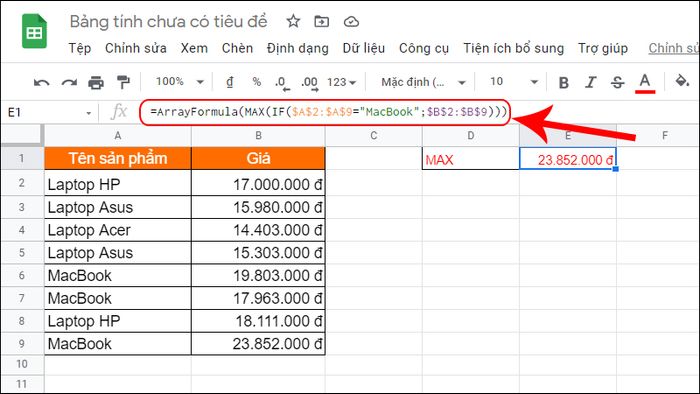Image resolution: width=700 pixels, height=394 pixels.
Task: Click the document title Bảng tính chưa có tiêu đề
Action: pyautogui.click(x=168, y=21)
